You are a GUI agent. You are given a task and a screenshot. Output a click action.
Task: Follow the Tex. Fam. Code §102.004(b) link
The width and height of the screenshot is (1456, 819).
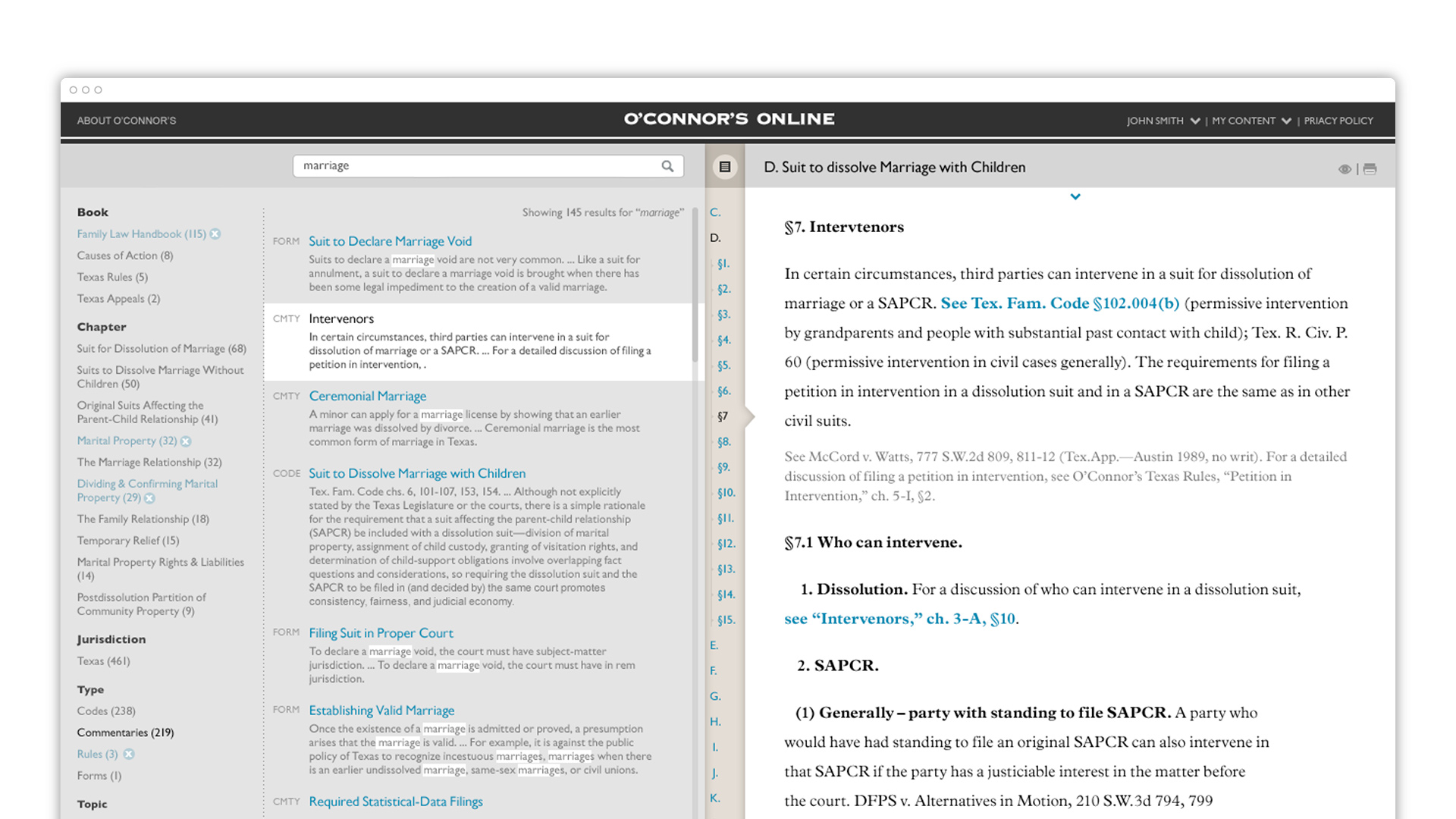point(1059,303)
